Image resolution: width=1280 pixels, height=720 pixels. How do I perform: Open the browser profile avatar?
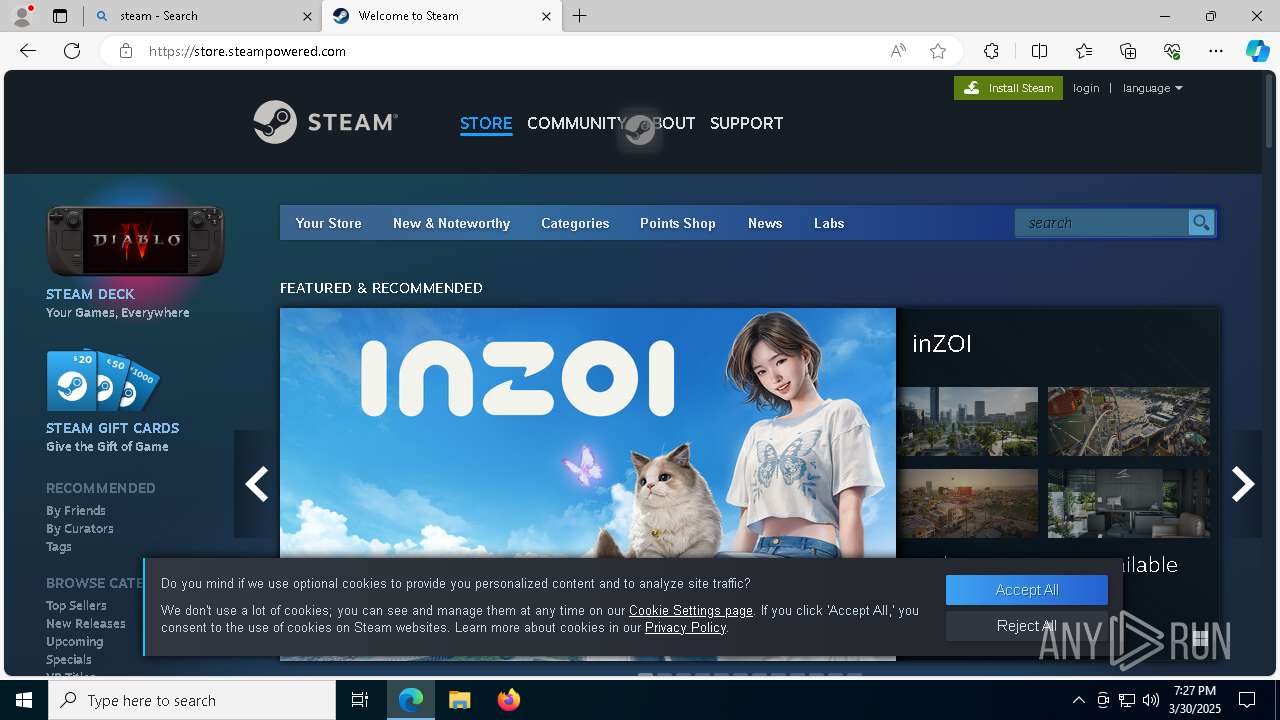(22, 16)
